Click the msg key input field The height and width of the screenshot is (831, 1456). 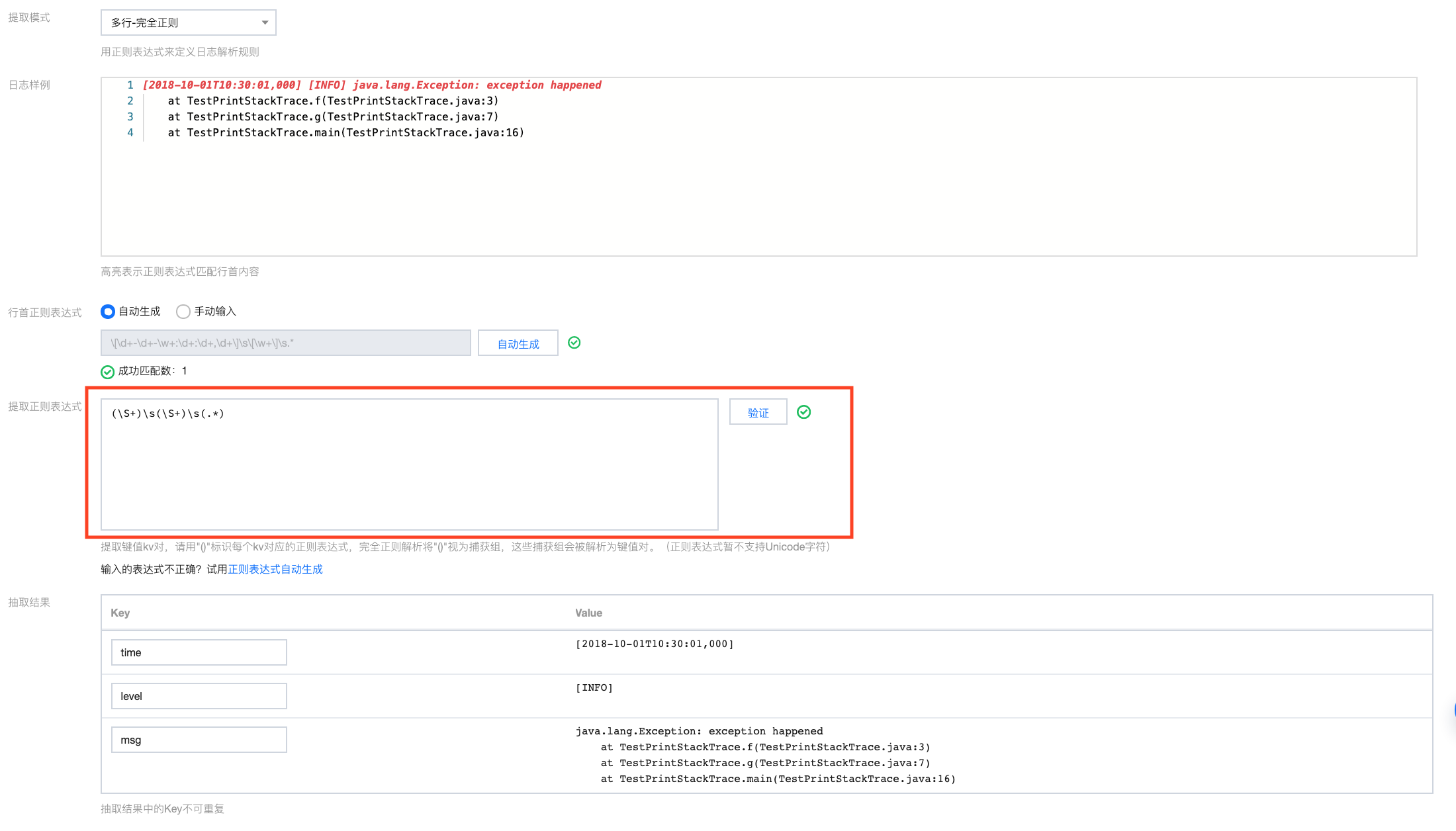coord(199,740)
